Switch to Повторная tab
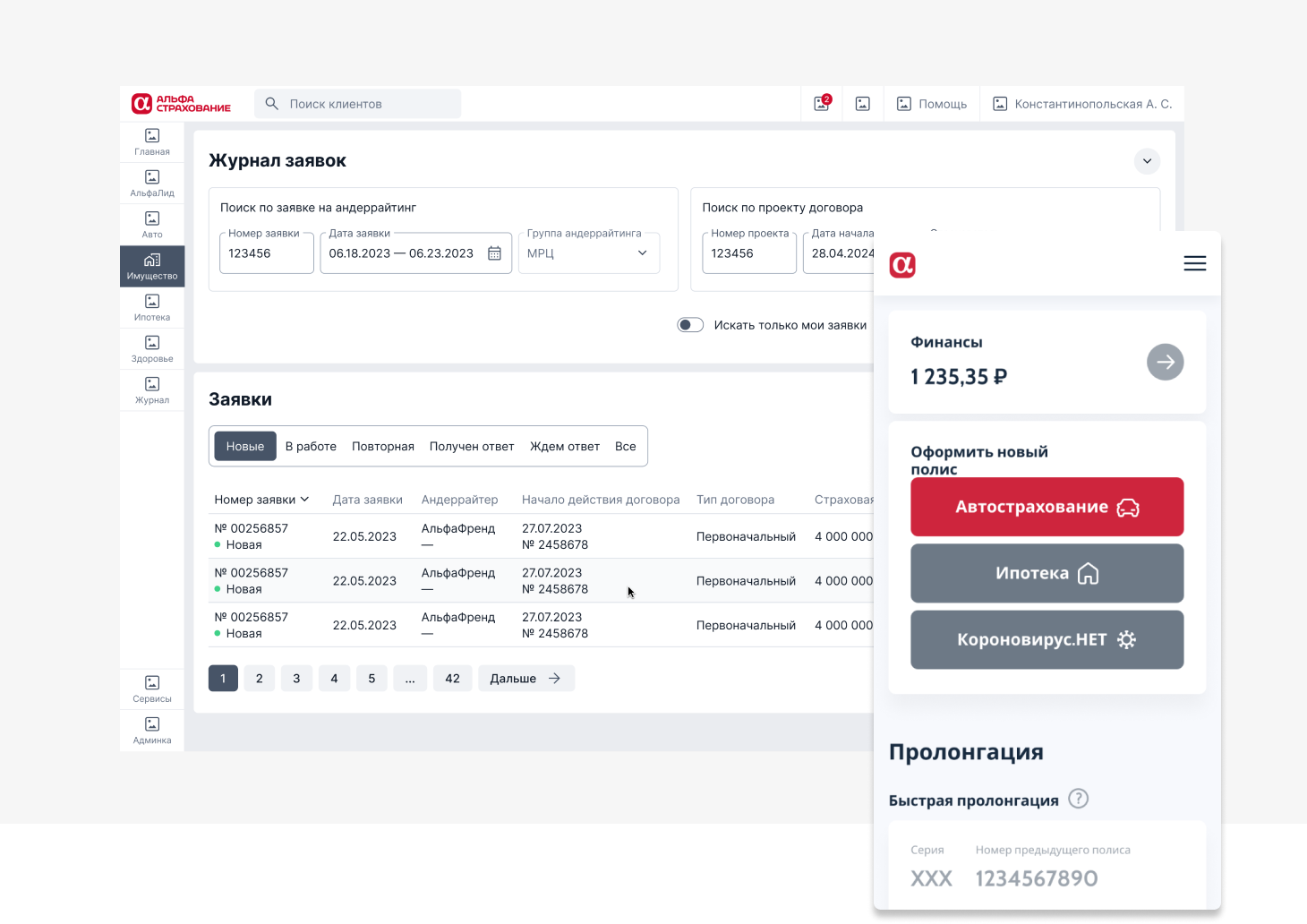Viewport: 1307px width, 924px height. tap(383, 446)
